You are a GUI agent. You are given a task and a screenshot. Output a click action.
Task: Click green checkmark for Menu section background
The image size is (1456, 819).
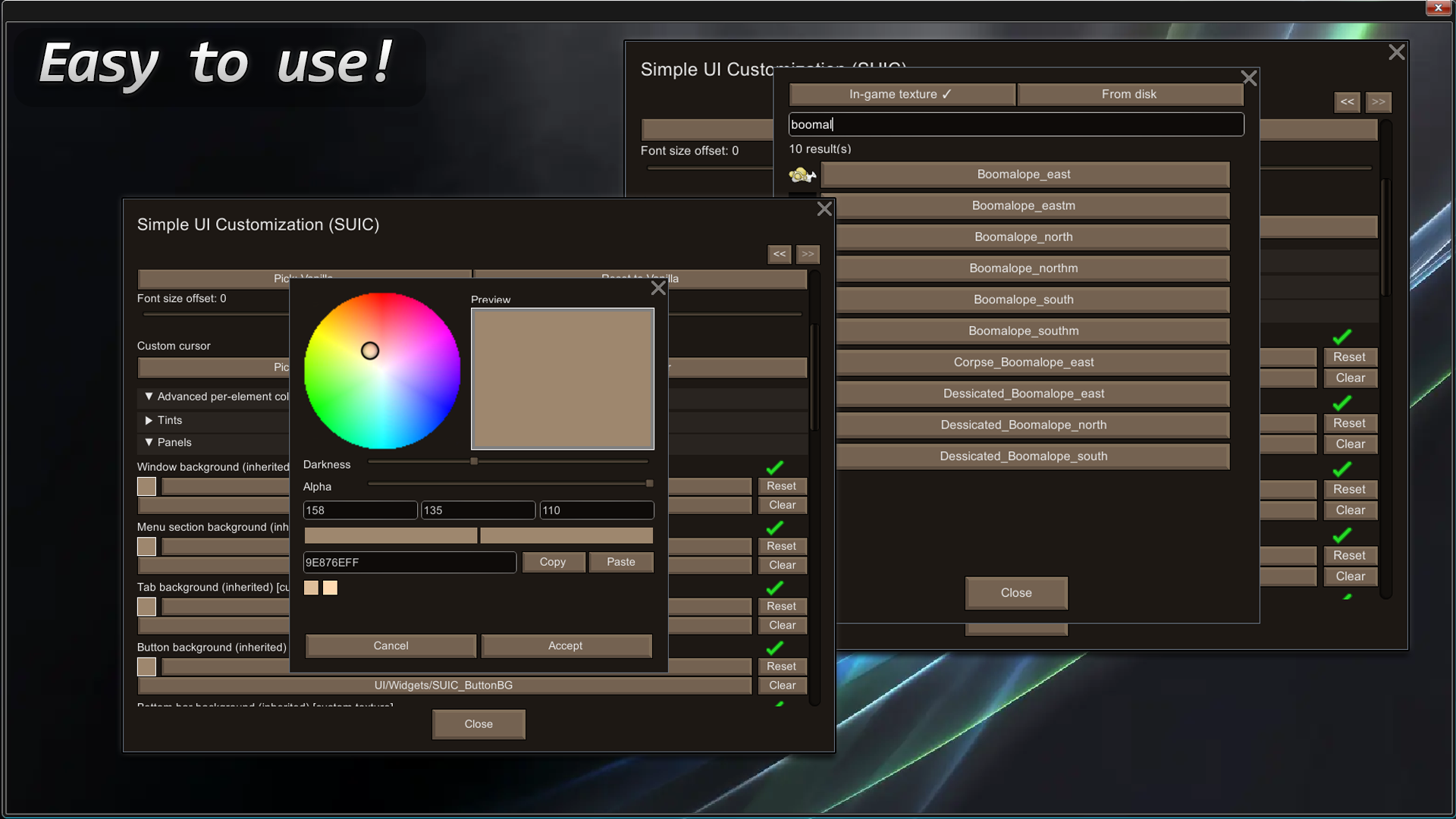pyautogui.click(x=775, y=527)
